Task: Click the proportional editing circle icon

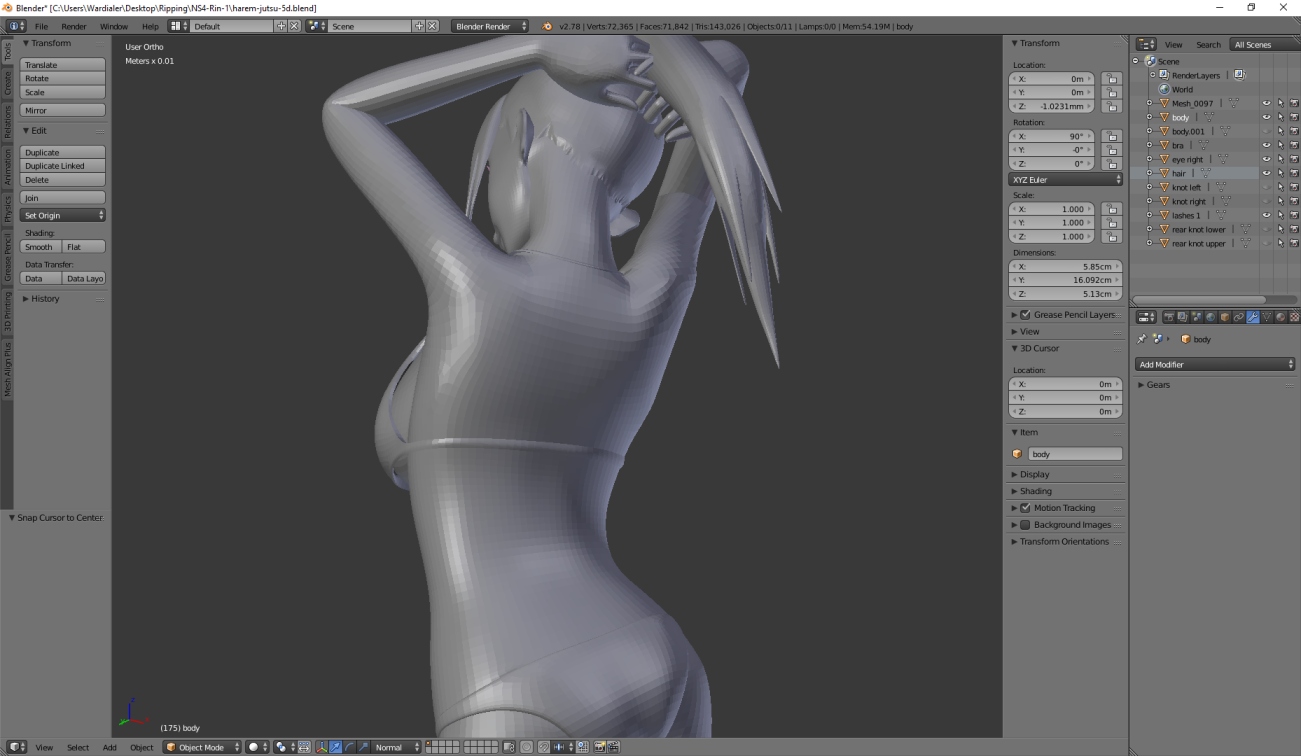Action: click(527, 747)
